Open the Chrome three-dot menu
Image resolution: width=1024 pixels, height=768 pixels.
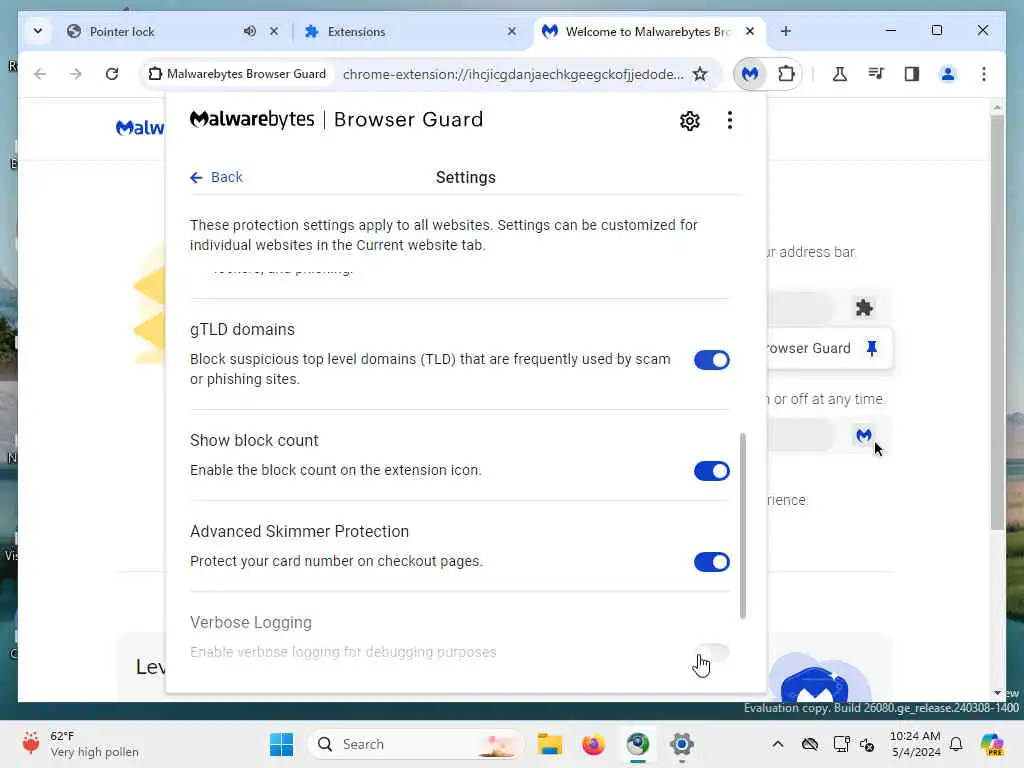tap(984, 74)
